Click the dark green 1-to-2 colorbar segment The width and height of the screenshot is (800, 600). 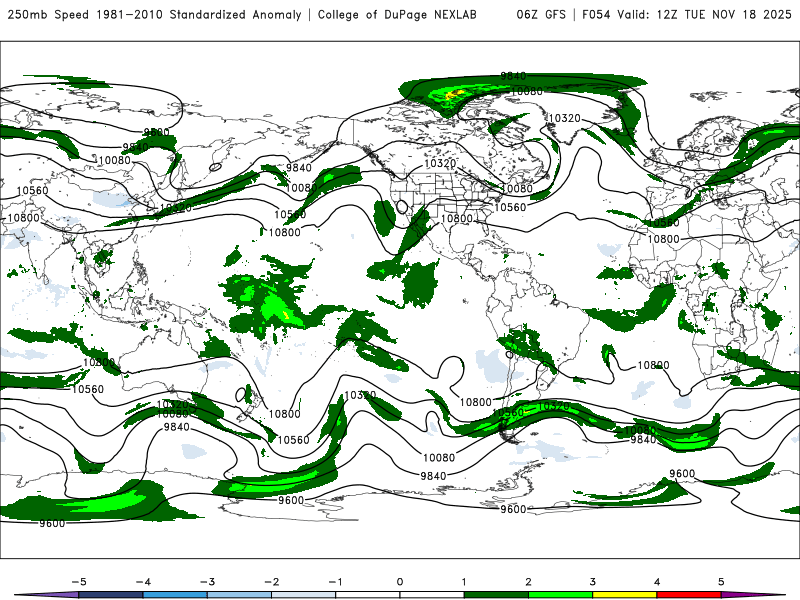coord(496,595)
